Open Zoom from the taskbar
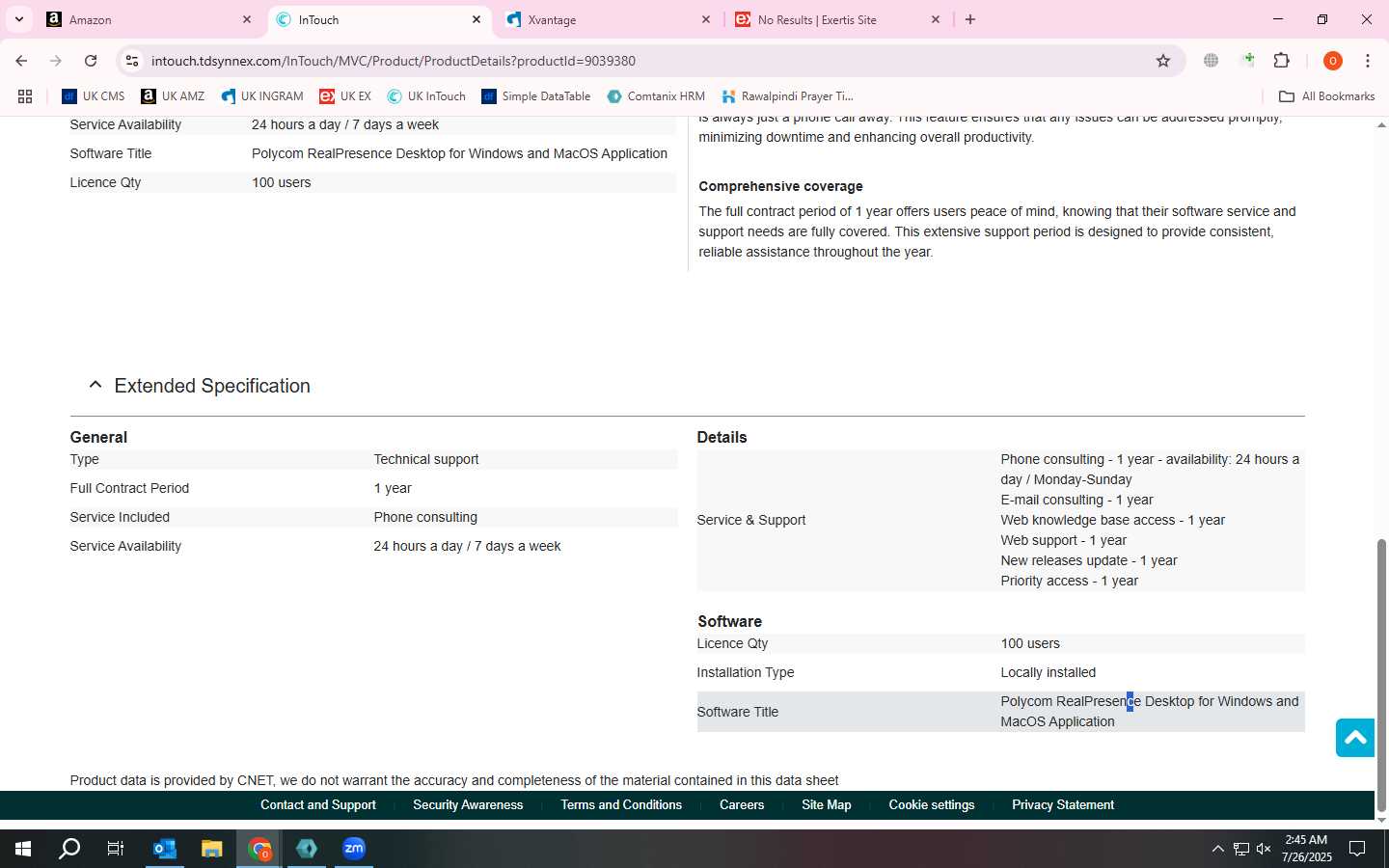1389x868 pixels. pos(354,849)
